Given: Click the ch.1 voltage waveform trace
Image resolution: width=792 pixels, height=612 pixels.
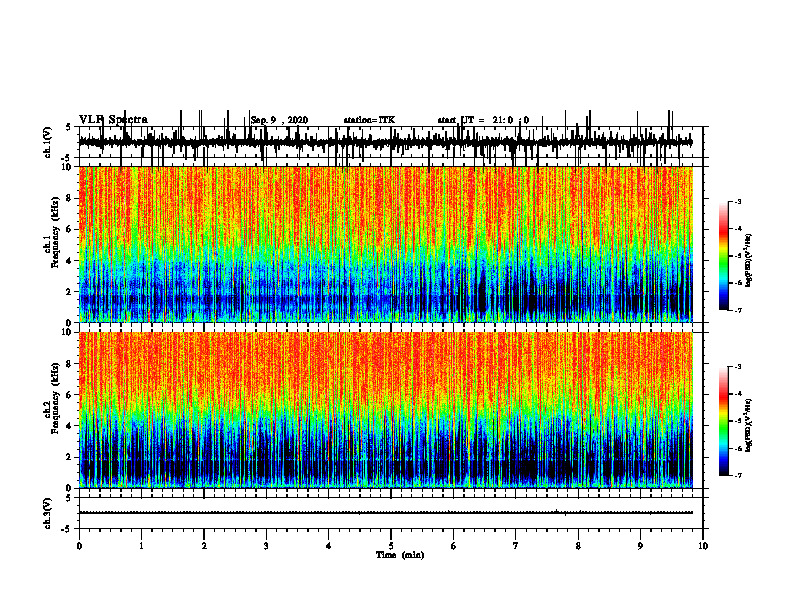Looking at the screenshot, I should (386, 142).
